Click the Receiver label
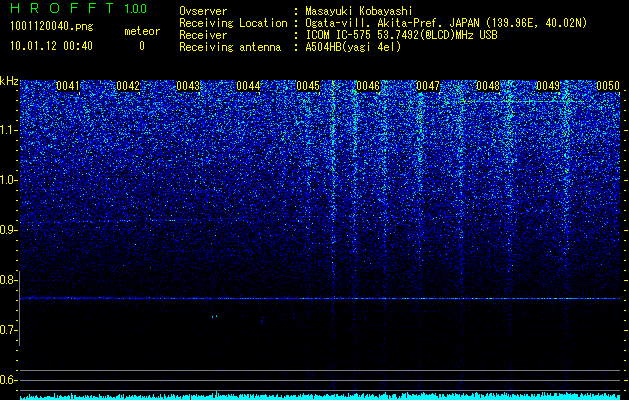The image size is (629, 400). [203, 35]
